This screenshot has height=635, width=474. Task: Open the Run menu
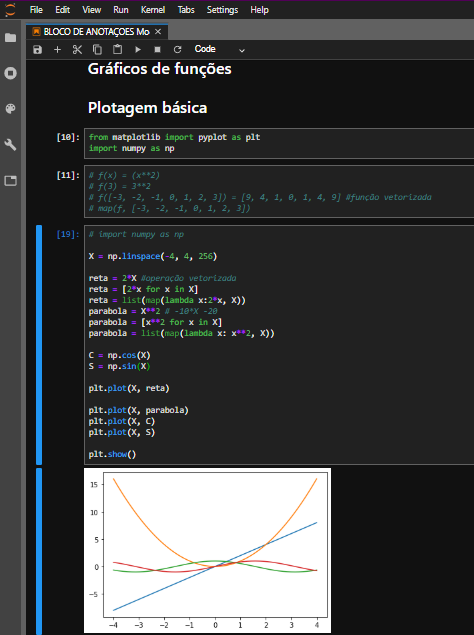121,10
